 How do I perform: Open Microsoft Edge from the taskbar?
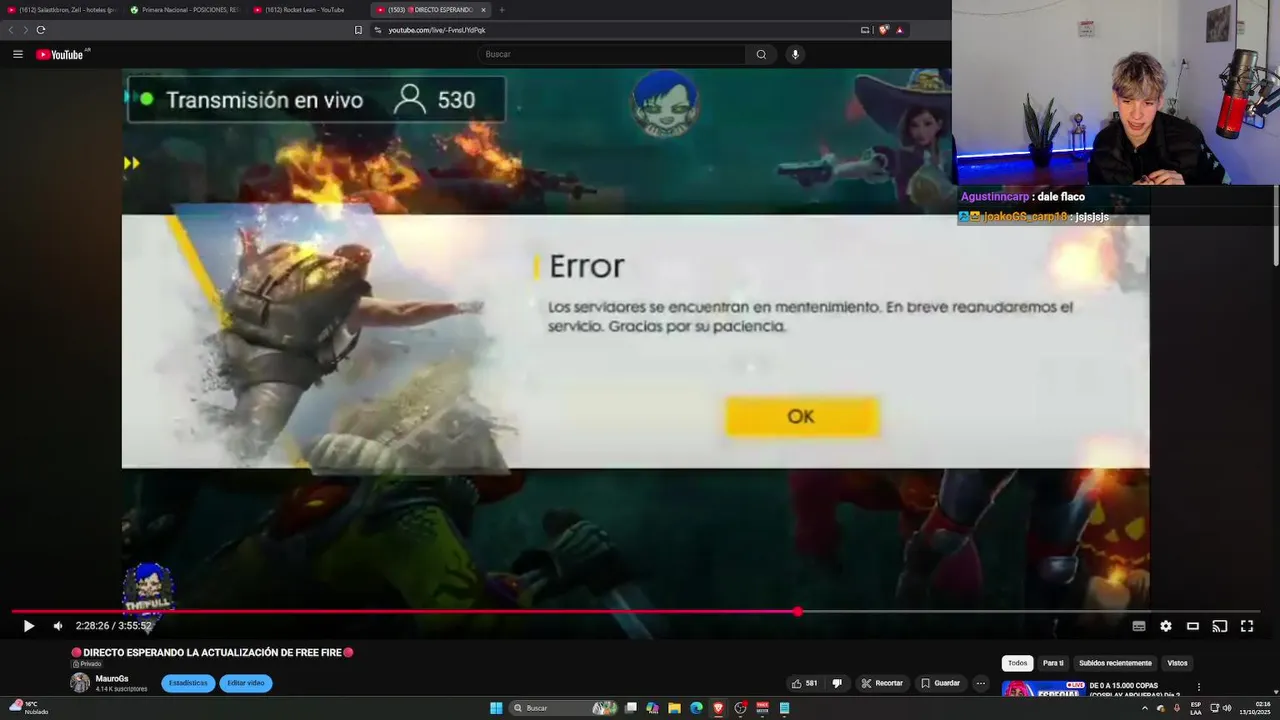click(x=696, y=708)
